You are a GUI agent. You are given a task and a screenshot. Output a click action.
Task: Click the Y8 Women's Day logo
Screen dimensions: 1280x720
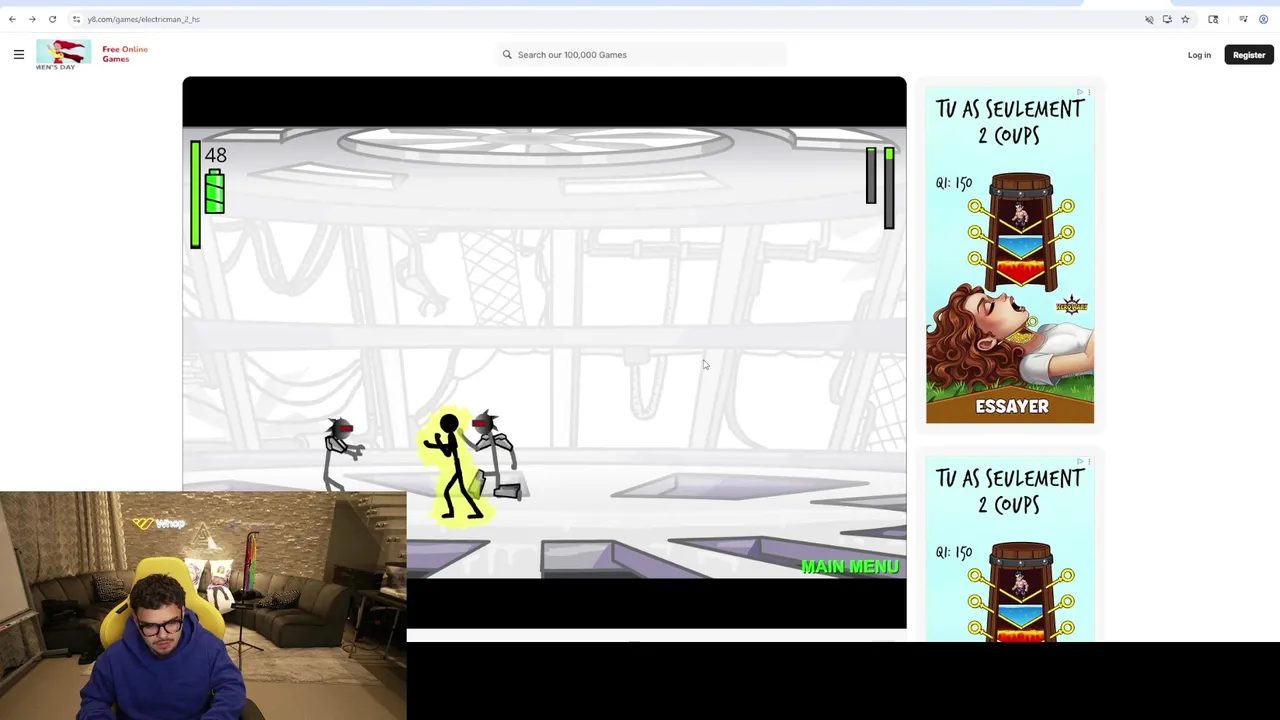click(x=63, y=54)
